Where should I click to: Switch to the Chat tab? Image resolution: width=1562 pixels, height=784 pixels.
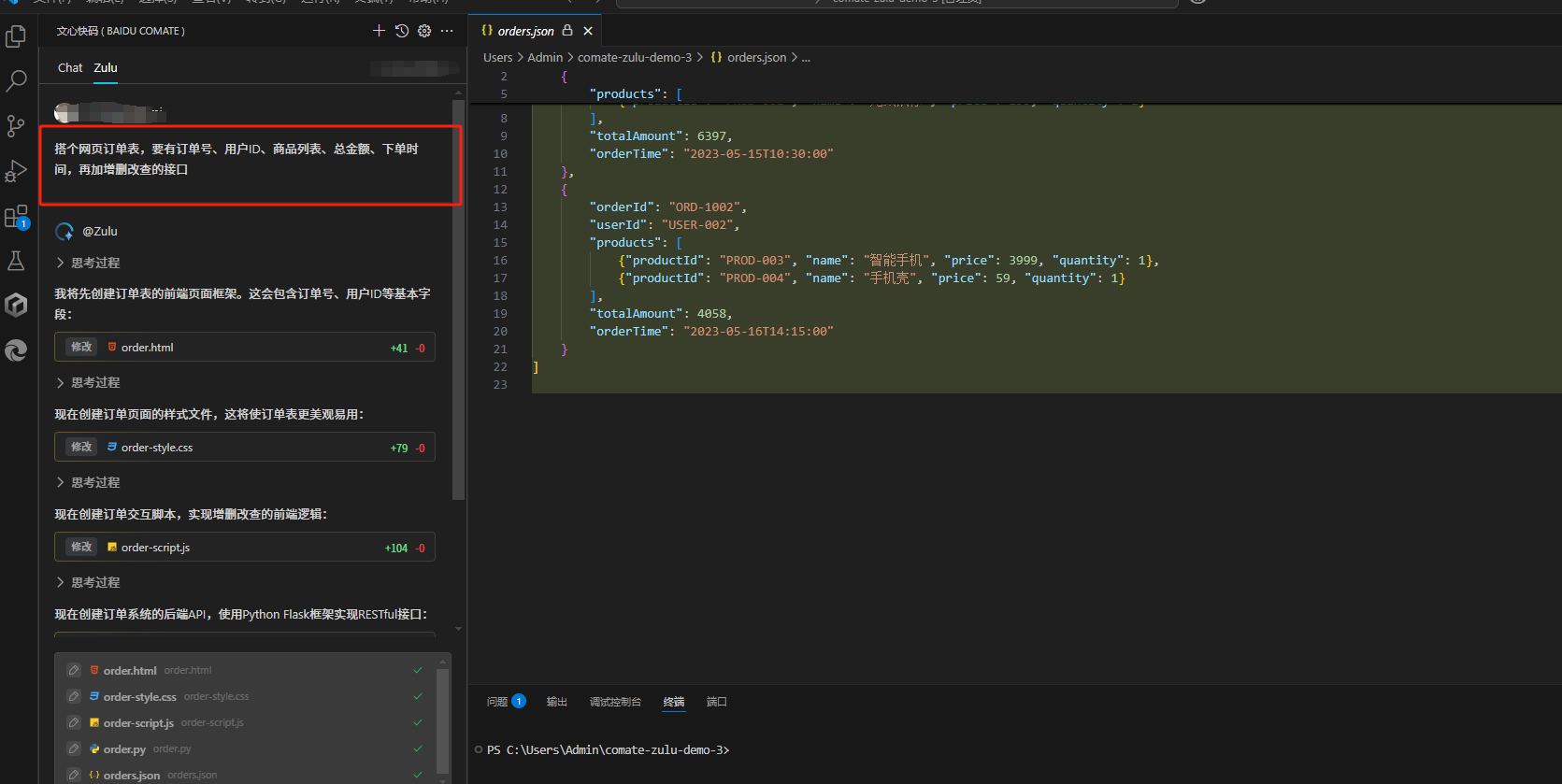(70, 67)
